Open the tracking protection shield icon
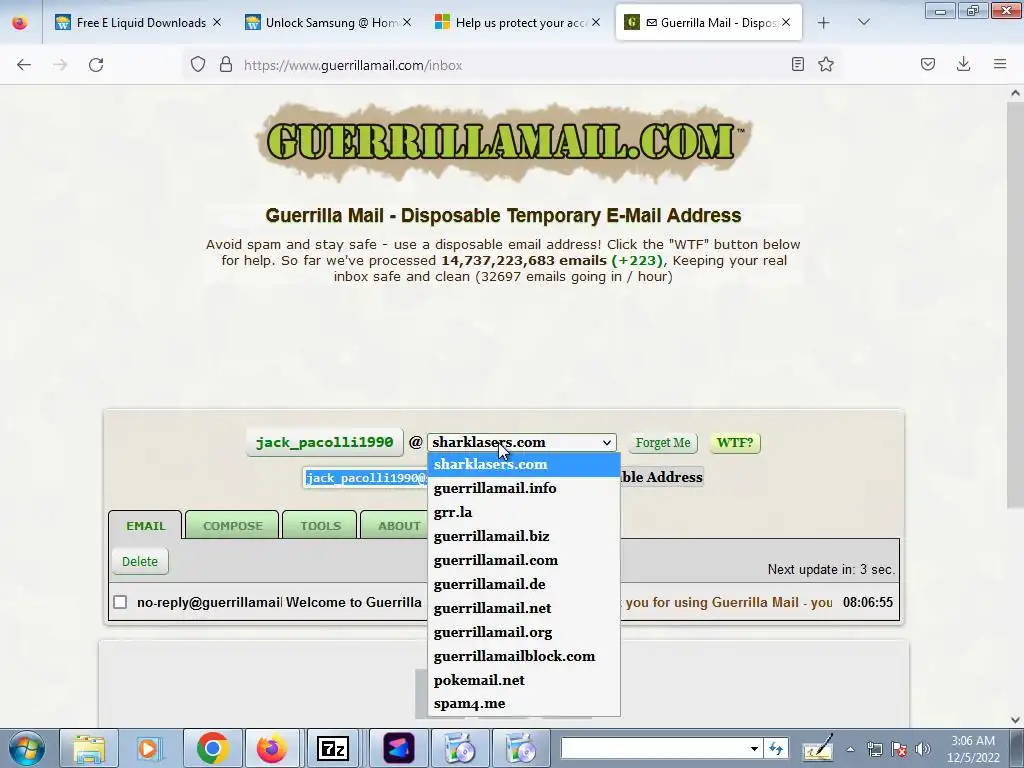The width and height of the screenshot is (1024, 768). [198, 65]
